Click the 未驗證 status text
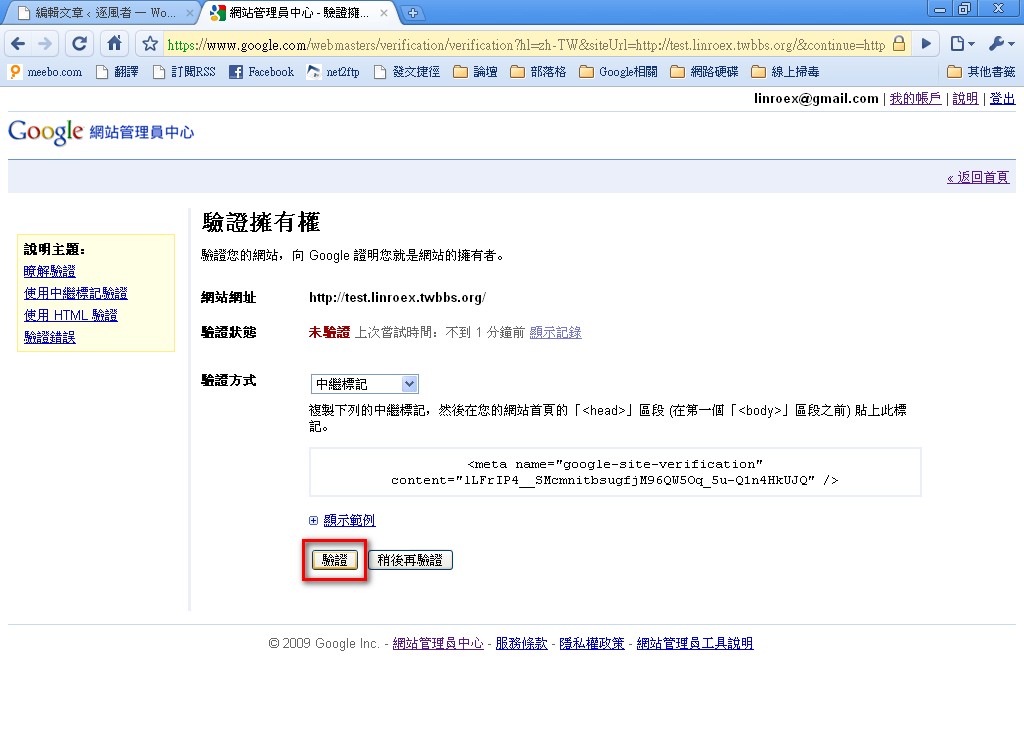1024x738 pixels. [x=329, y=332]
